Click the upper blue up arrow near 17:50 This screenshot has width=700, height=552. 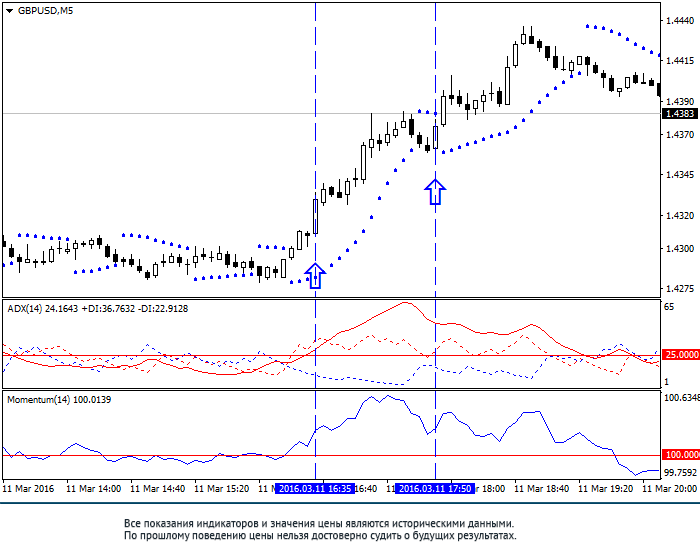coord(435,192)
